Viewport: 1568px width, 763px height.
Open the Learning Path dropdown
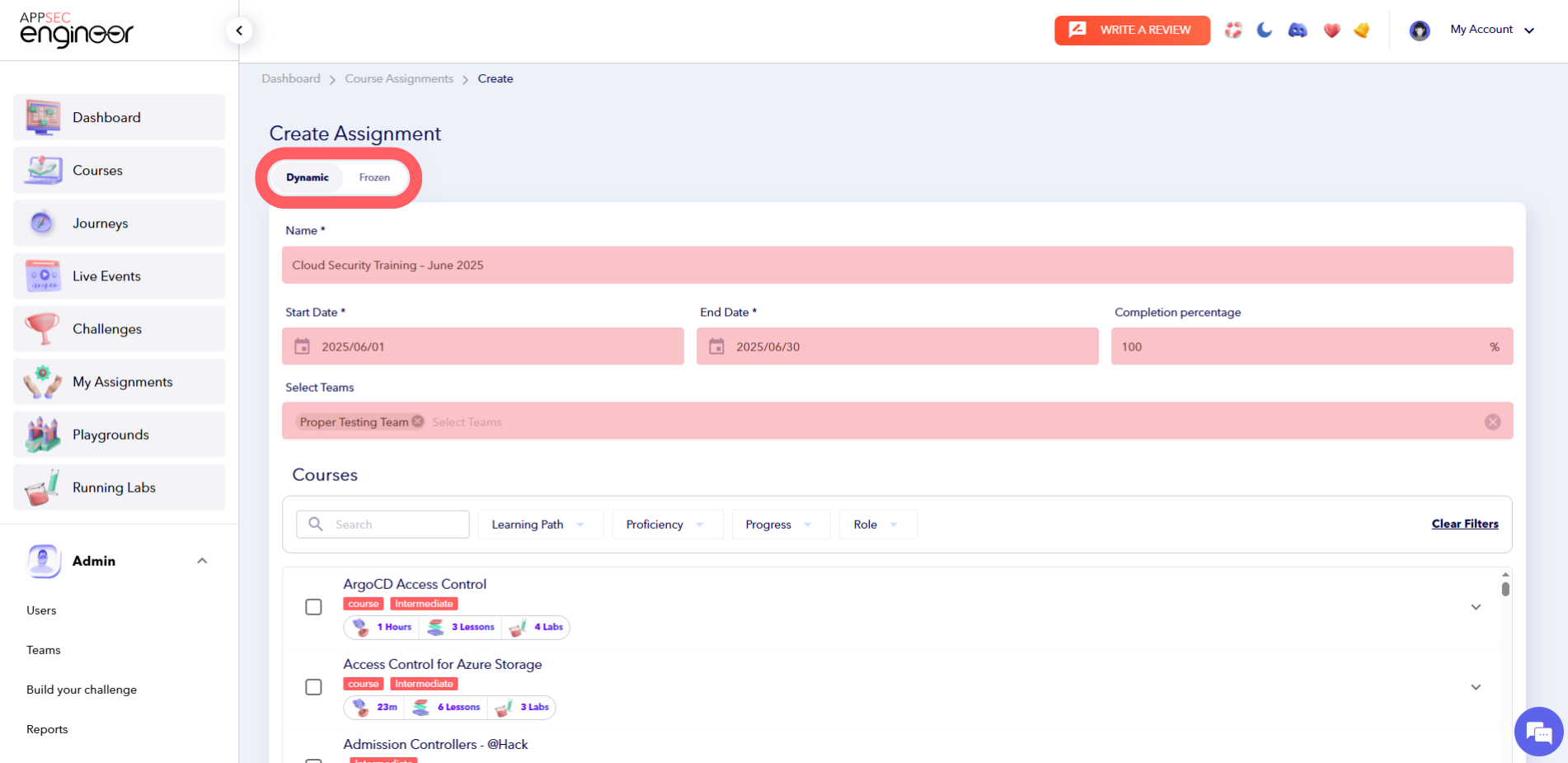tap(540, 524)
